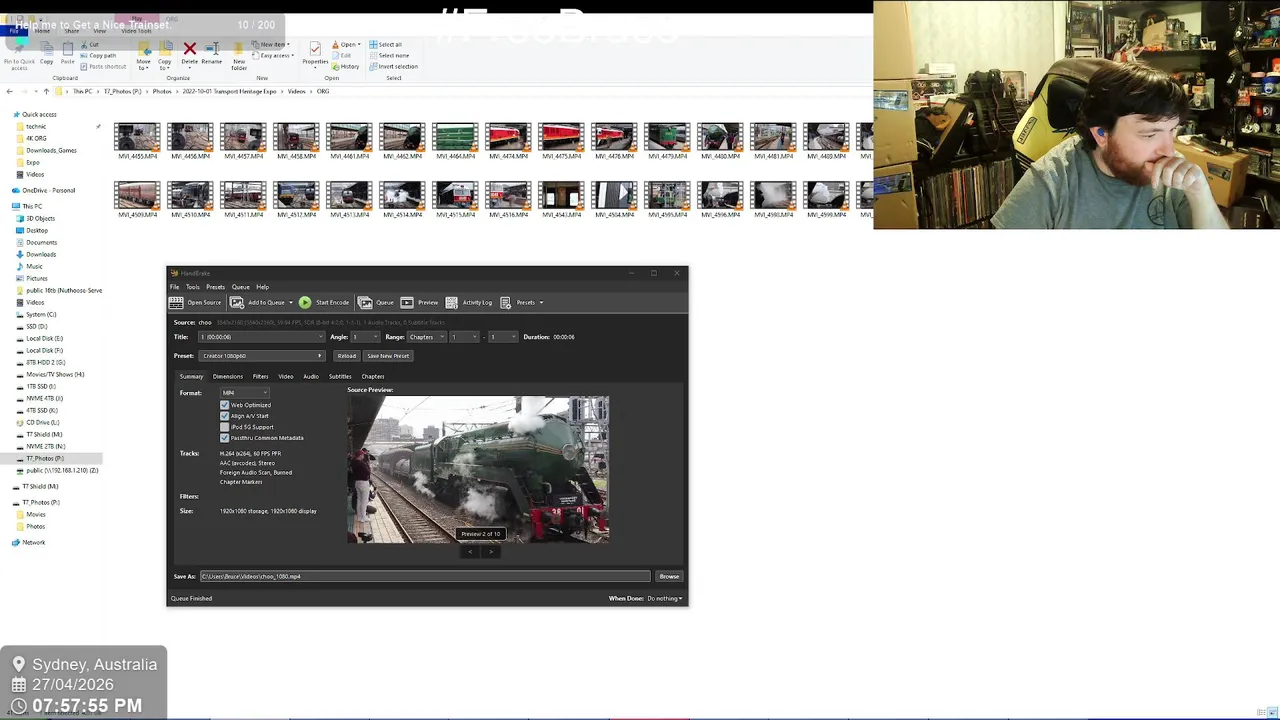Screen dimensions: 1280x720
Task: Enable iPod 5G Support checkbox
Action: (224, 427)
